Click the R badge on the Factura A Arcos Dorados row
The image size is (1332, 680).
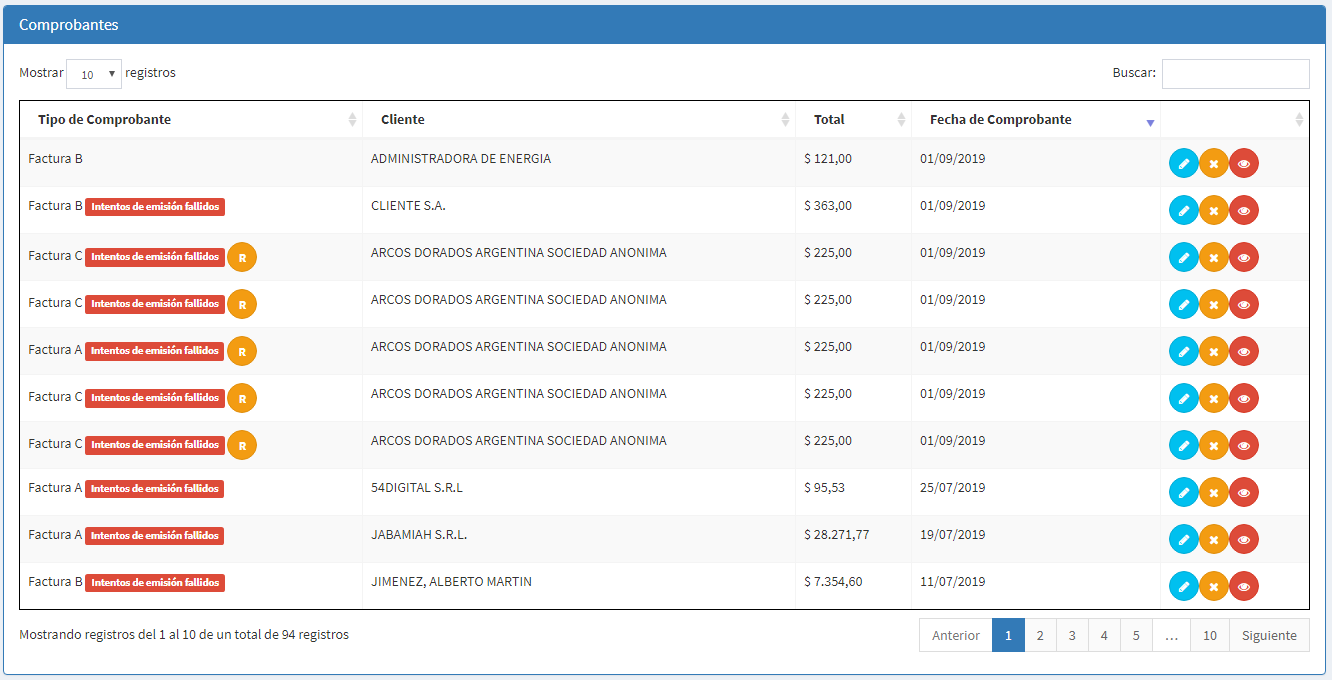pyautogui.click(x=242, y=351)
